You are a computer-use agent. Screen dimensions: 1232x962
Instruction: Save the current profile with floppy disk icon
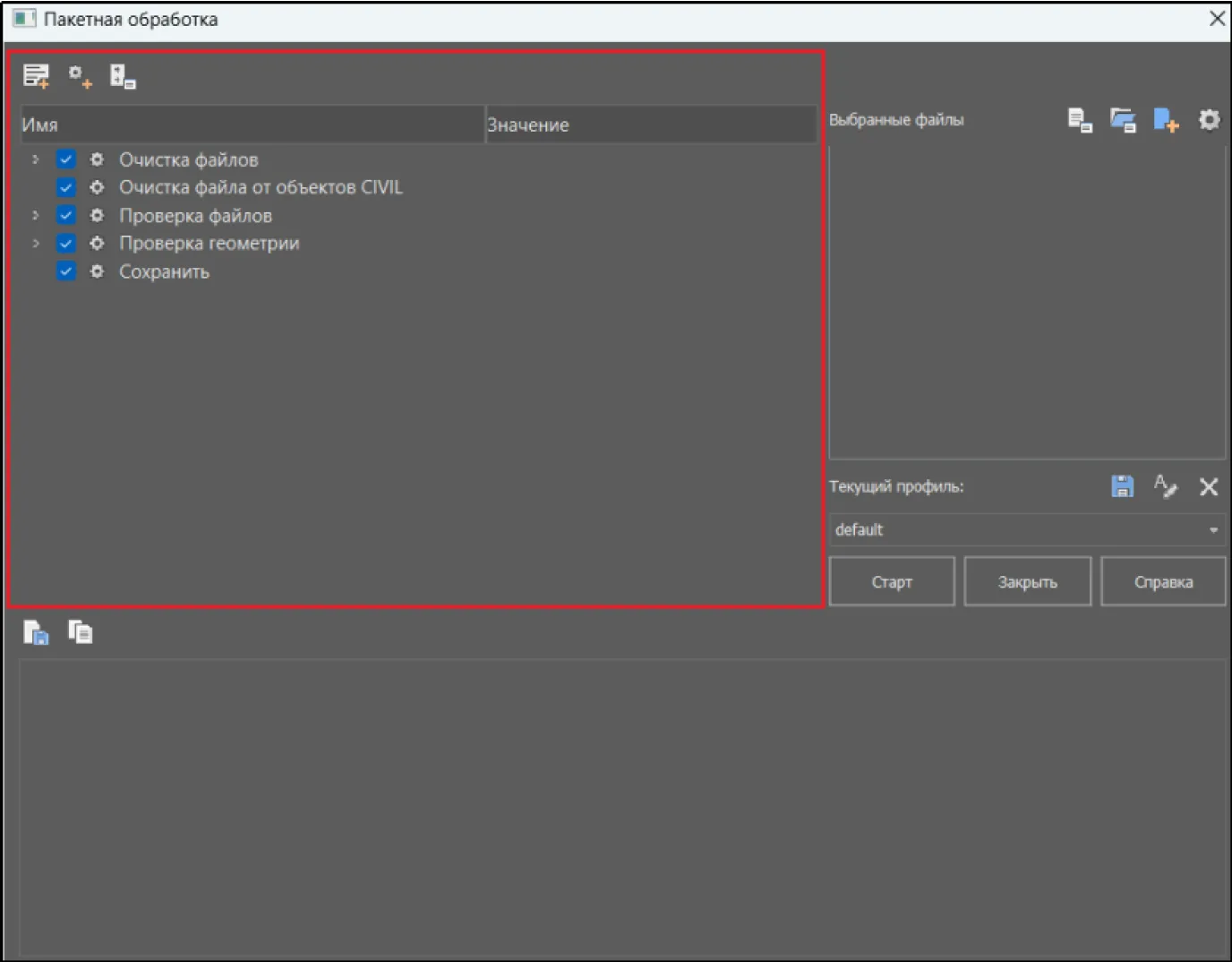(1122, 486)
